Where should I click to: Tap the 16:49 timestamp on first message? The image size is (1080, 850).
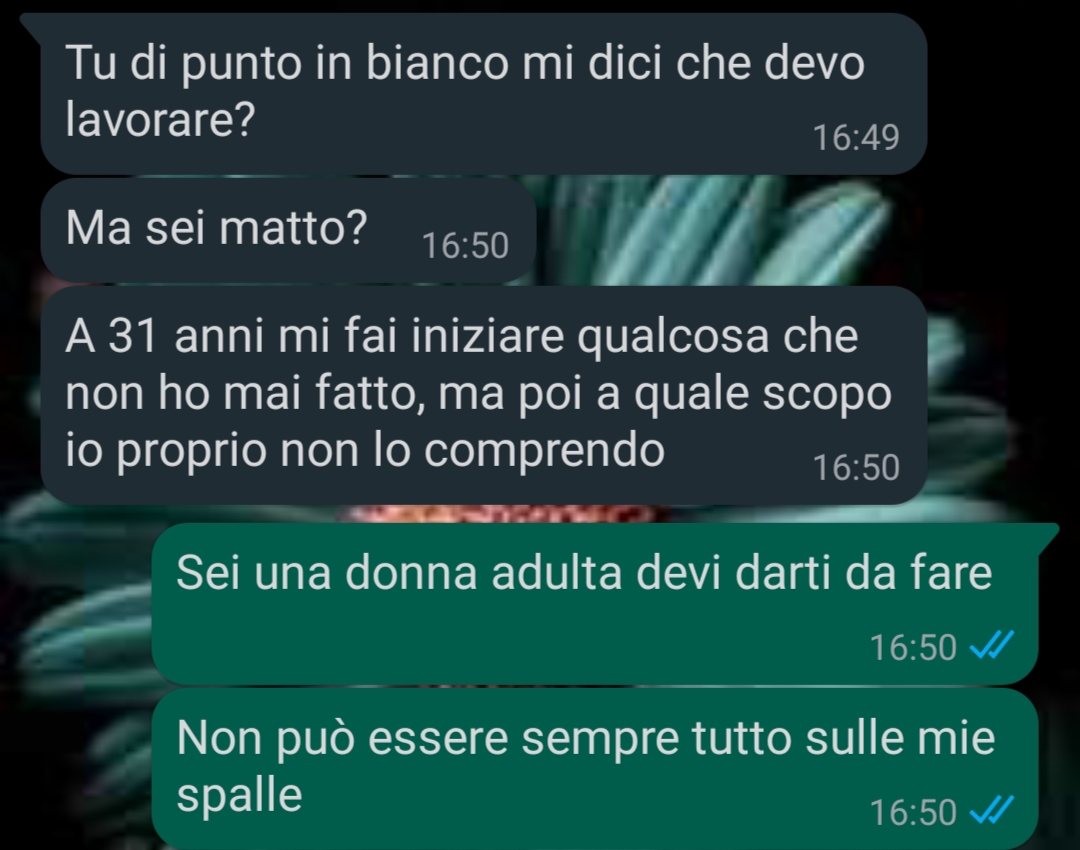pyautogui.click(x=856, y=137)
